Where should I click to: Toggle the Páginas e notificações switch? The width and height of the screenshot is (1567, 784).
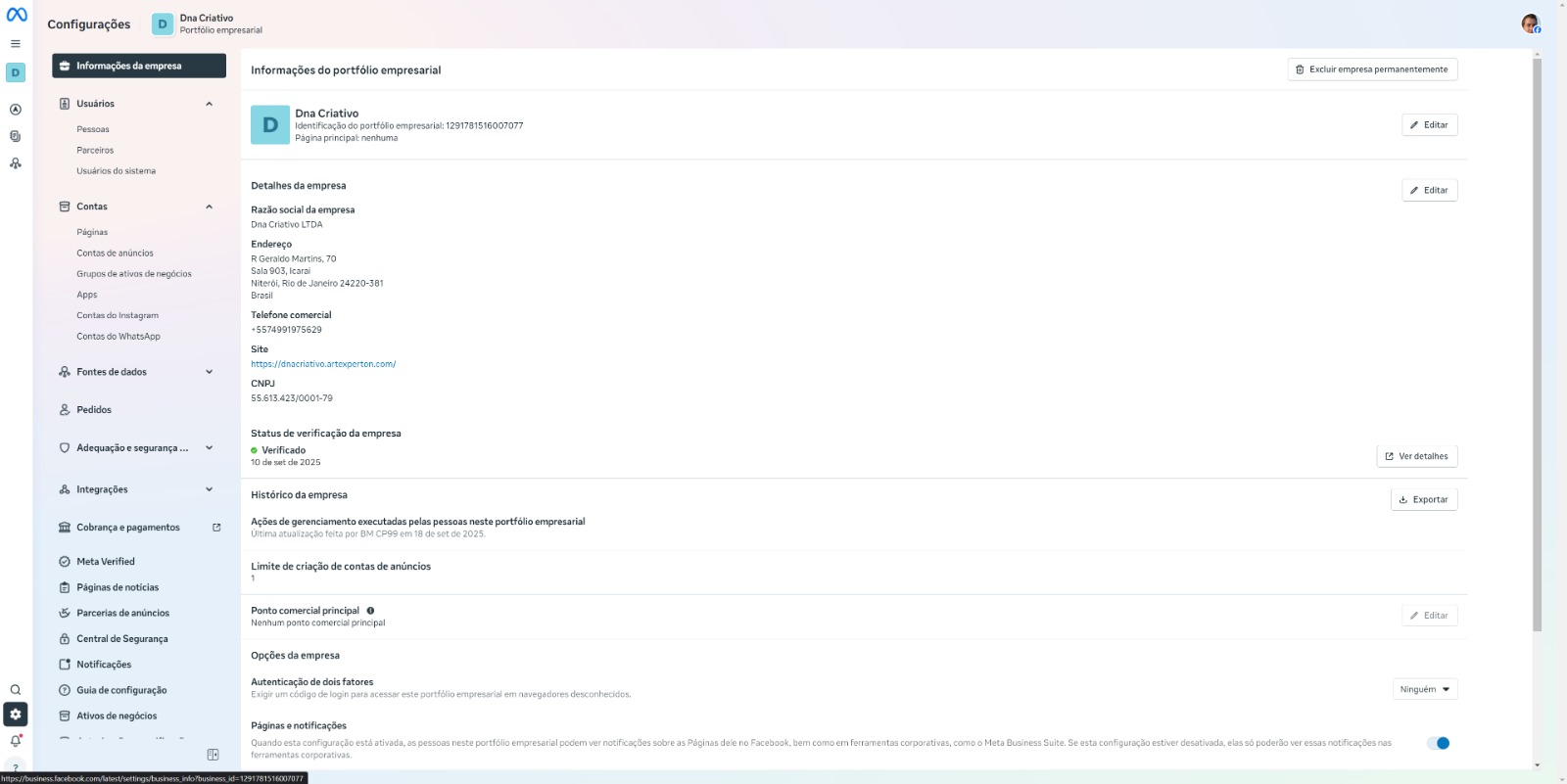1438,743
